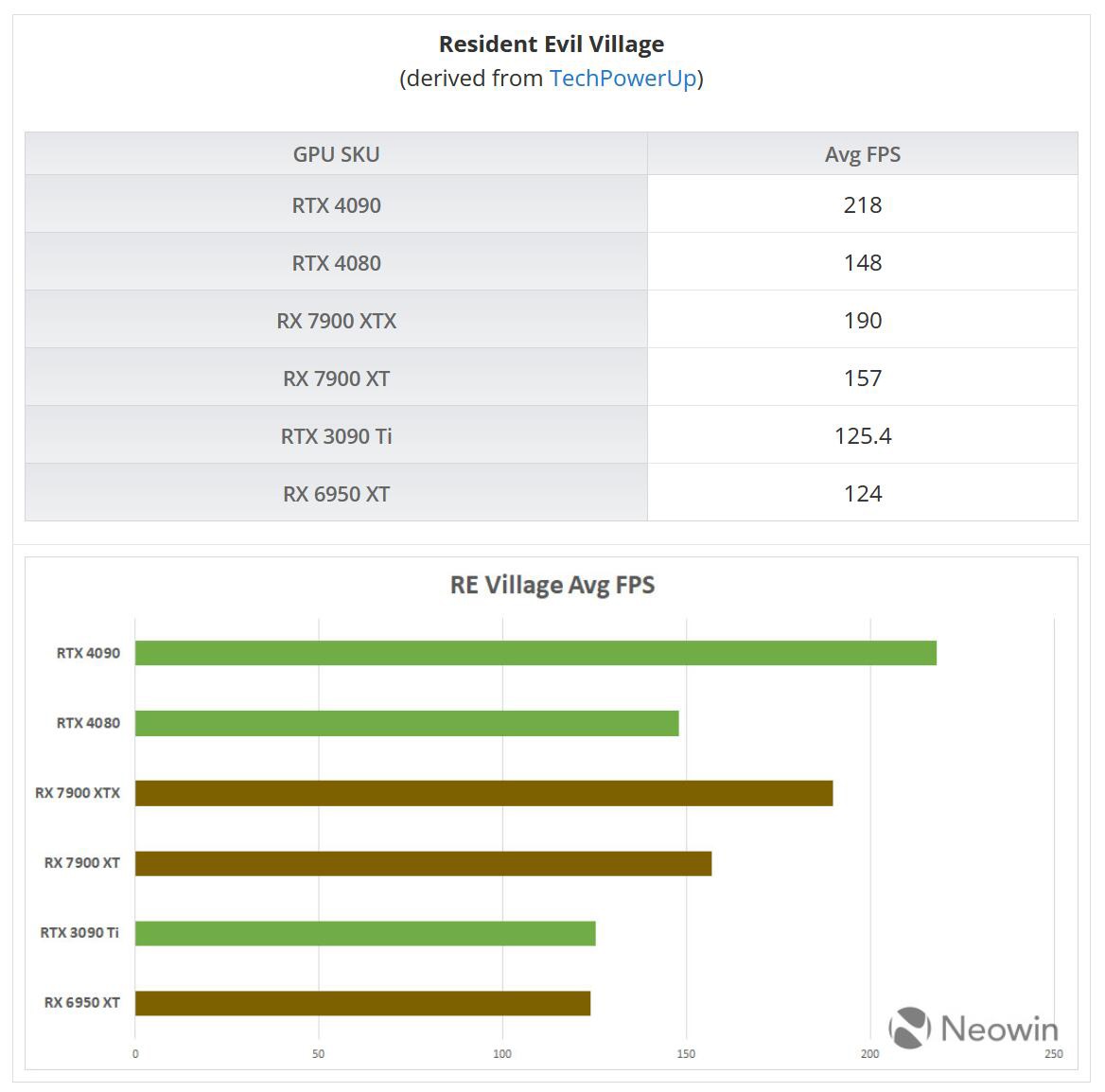Screen dimensions: 1105x1092
Task: Click the RX 6950 XT chart axis label
Action: pyautogui.click(x=81, y=1002)
